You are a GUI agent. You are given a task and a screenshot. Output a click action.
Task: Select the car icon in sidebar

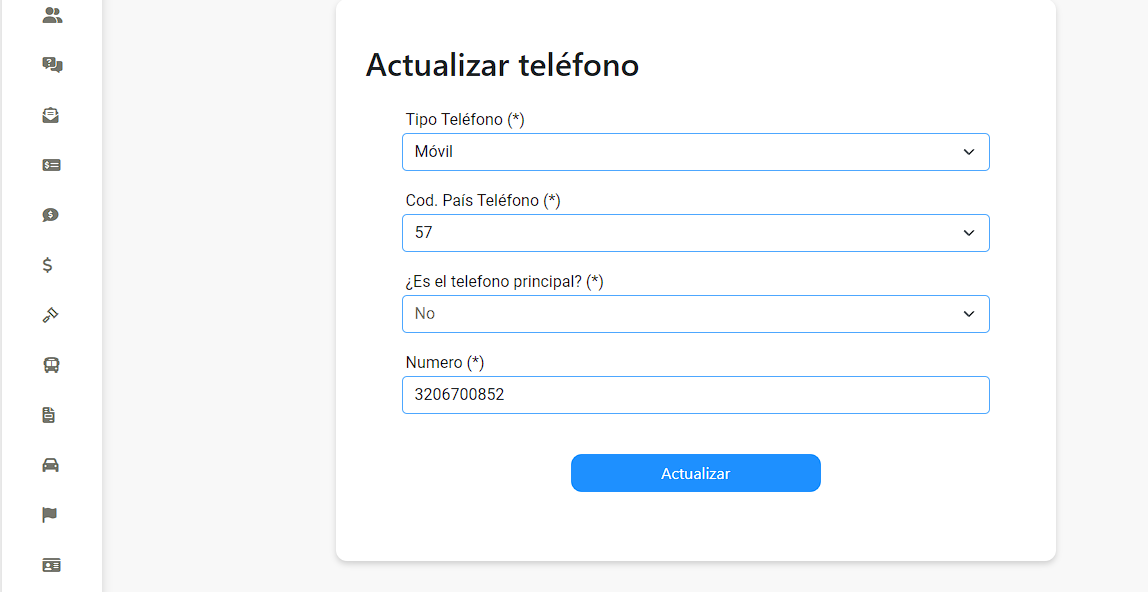[x=51, y=465]
